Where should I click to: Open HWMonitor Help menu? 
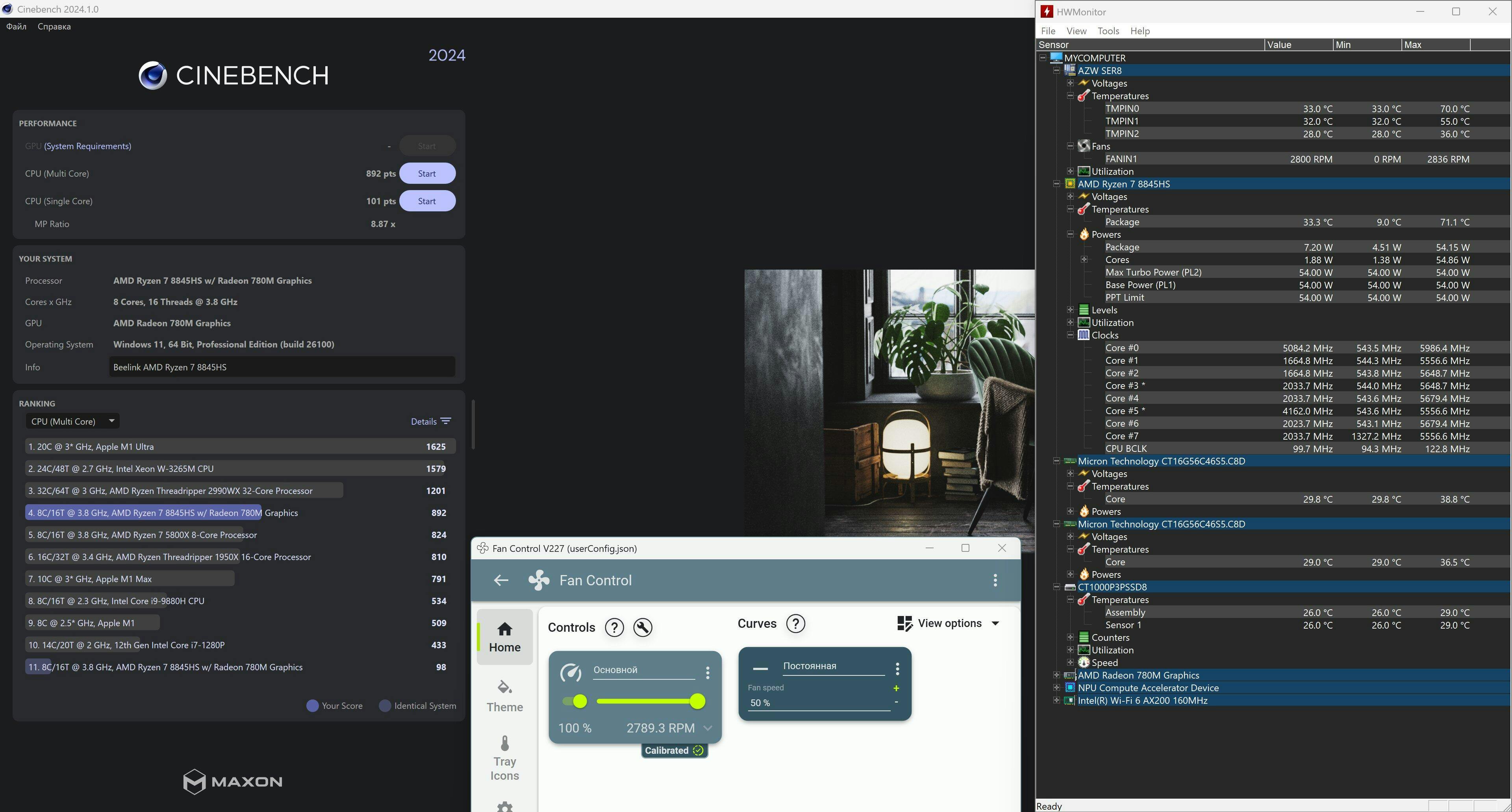(x=1140, y=31)
